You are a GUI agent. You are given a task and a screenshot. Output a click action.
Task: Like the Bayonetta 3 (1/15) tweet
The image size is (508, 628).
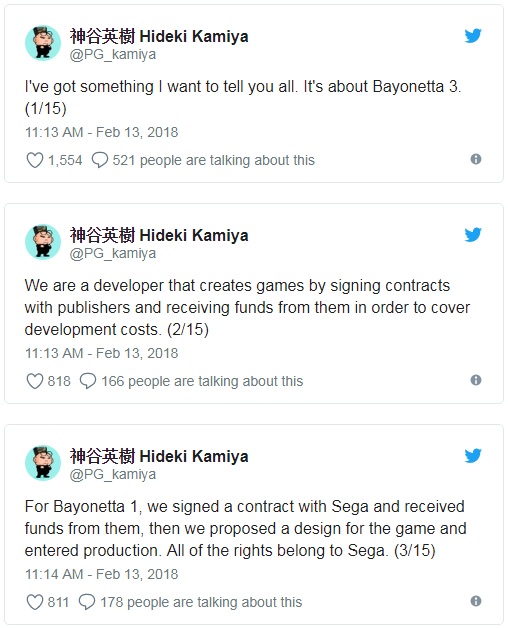[34, 160]
